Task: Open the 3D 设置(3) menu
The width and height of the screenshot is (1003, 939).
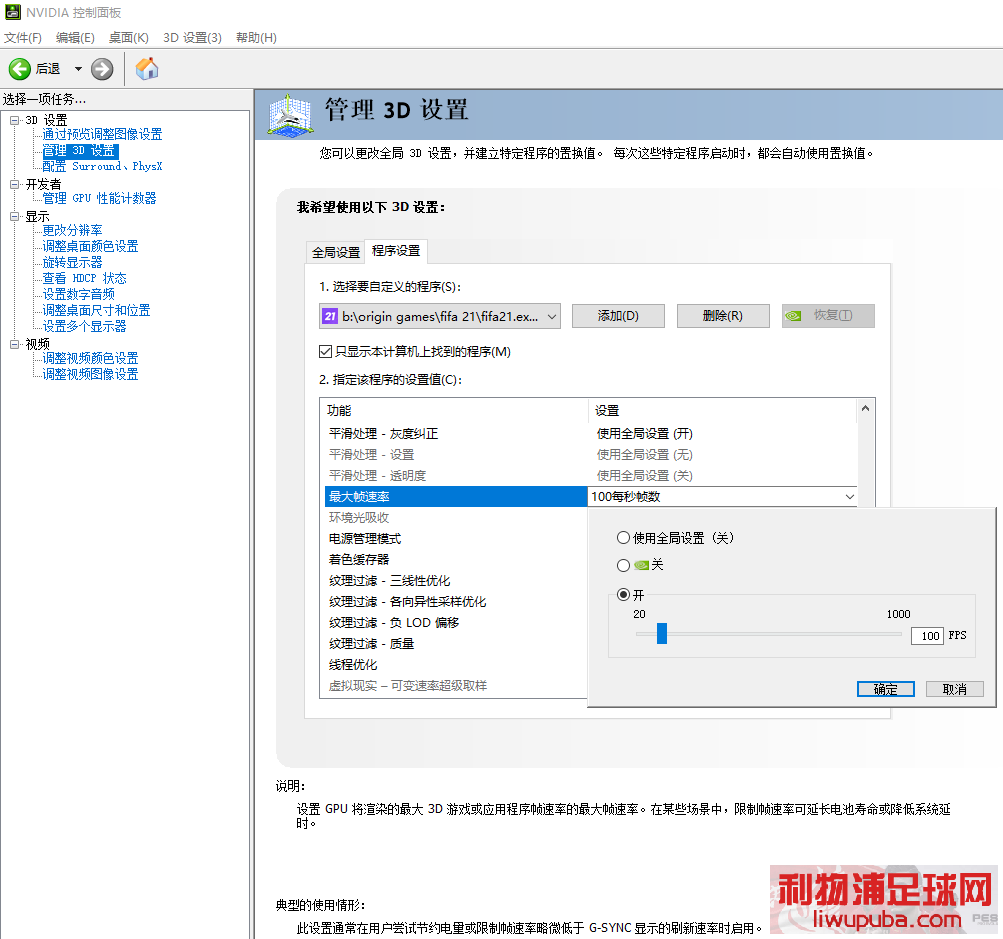Action: [193, 38]
